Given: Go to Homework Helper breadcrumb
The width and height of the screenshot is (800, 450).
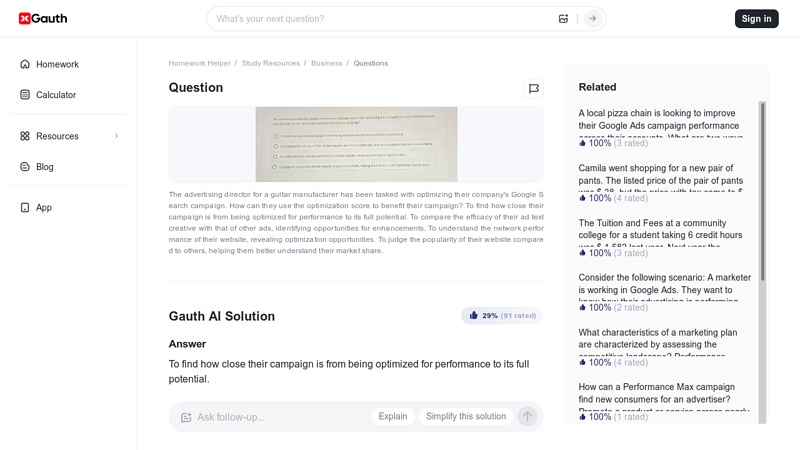Looking at the screenshot, I should 199,63.
